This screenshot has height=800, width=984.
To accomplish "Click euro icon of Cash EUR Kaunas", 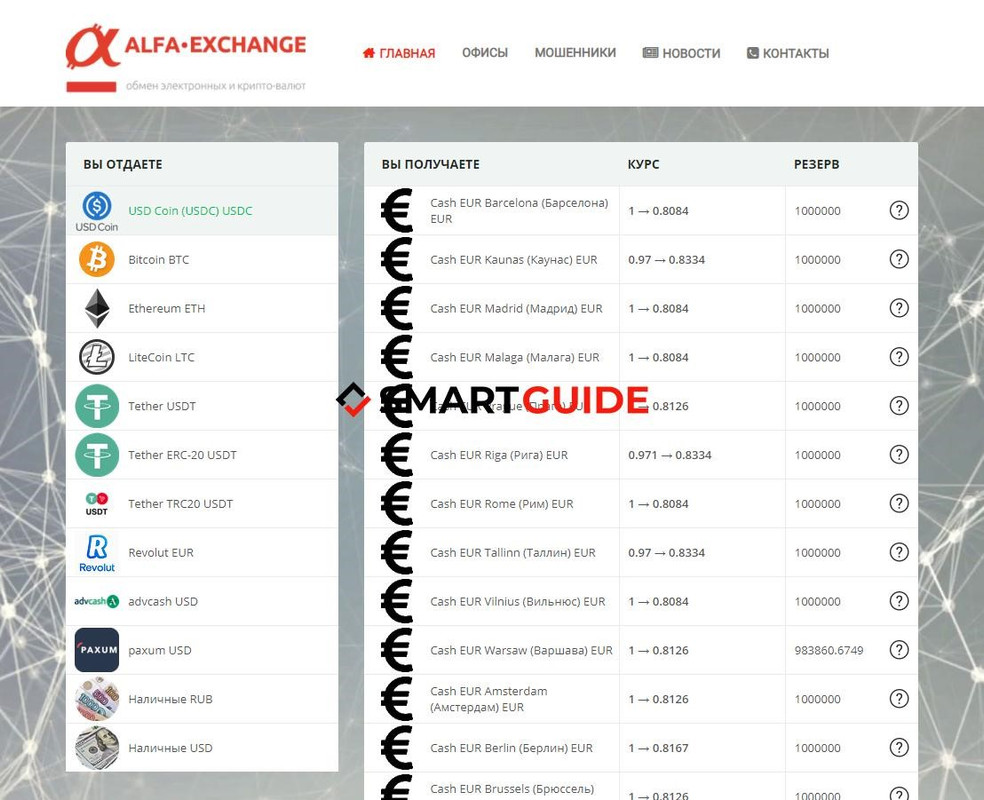I will pyautogui.click(x=397, y=260).
